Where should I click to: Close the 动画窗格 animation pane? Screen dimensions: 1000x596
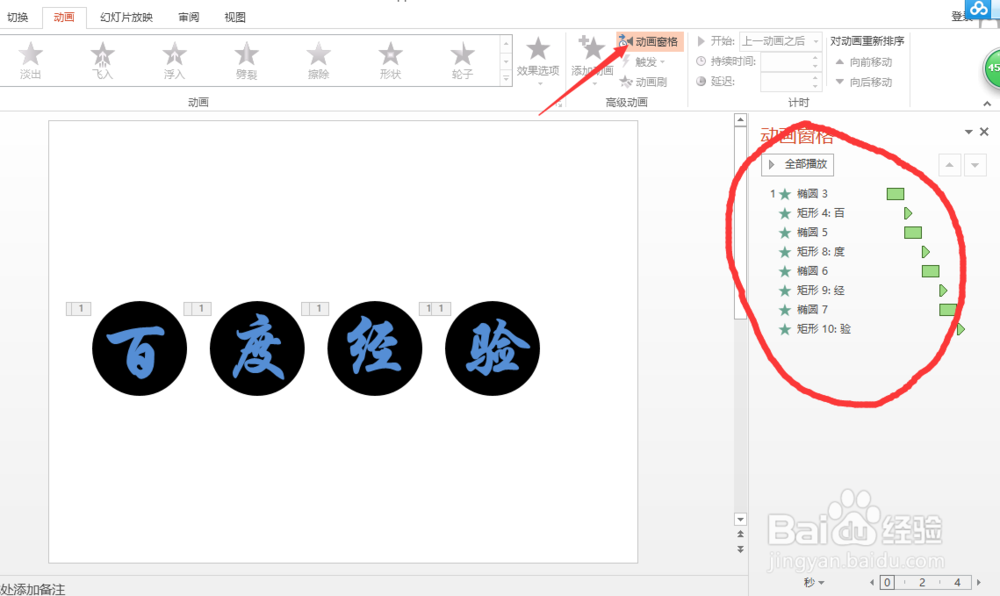pos(984,131)
